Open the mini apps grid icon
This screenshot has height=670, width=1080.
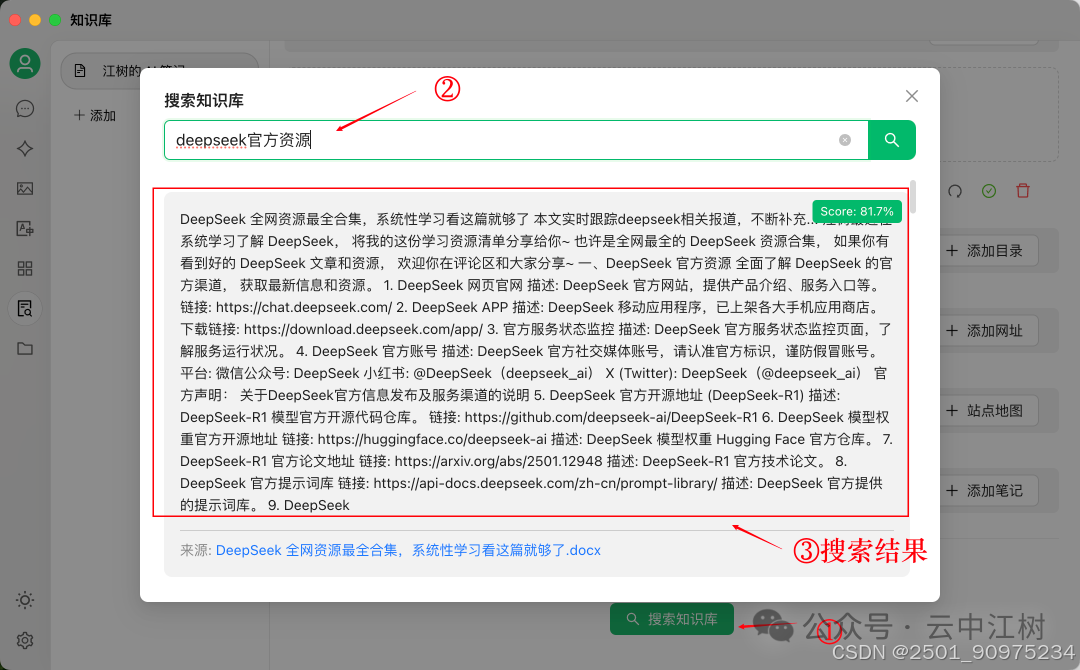(25, 269)
